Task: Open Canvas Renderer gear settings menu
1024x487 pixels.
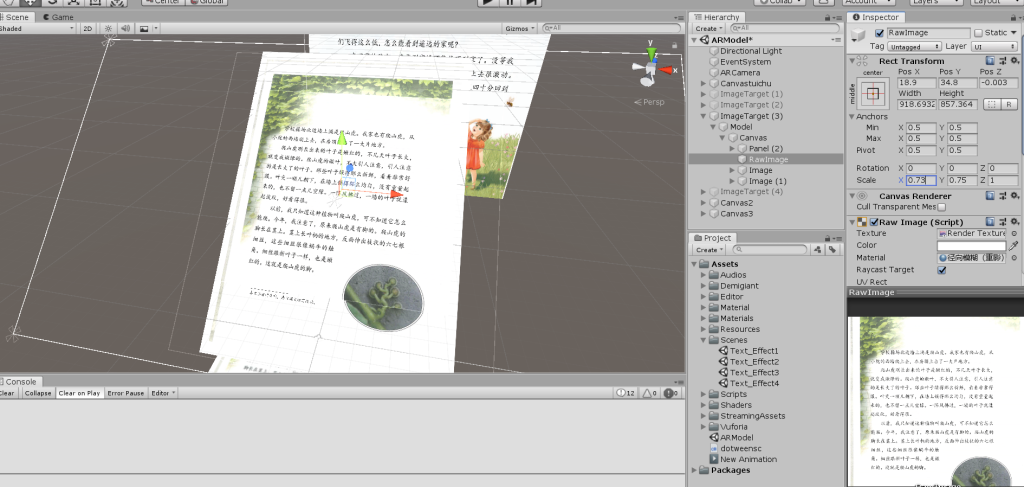Action: coord(1014,195)
